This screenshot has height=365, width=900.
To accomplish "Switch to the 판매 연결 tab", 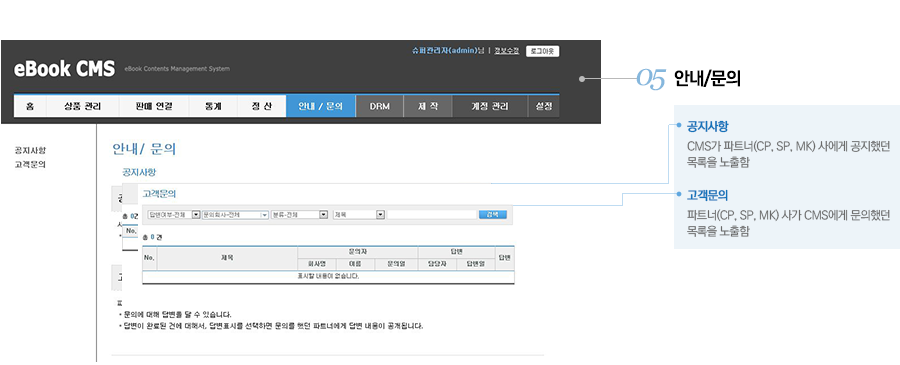I will (x=154, y=106).
